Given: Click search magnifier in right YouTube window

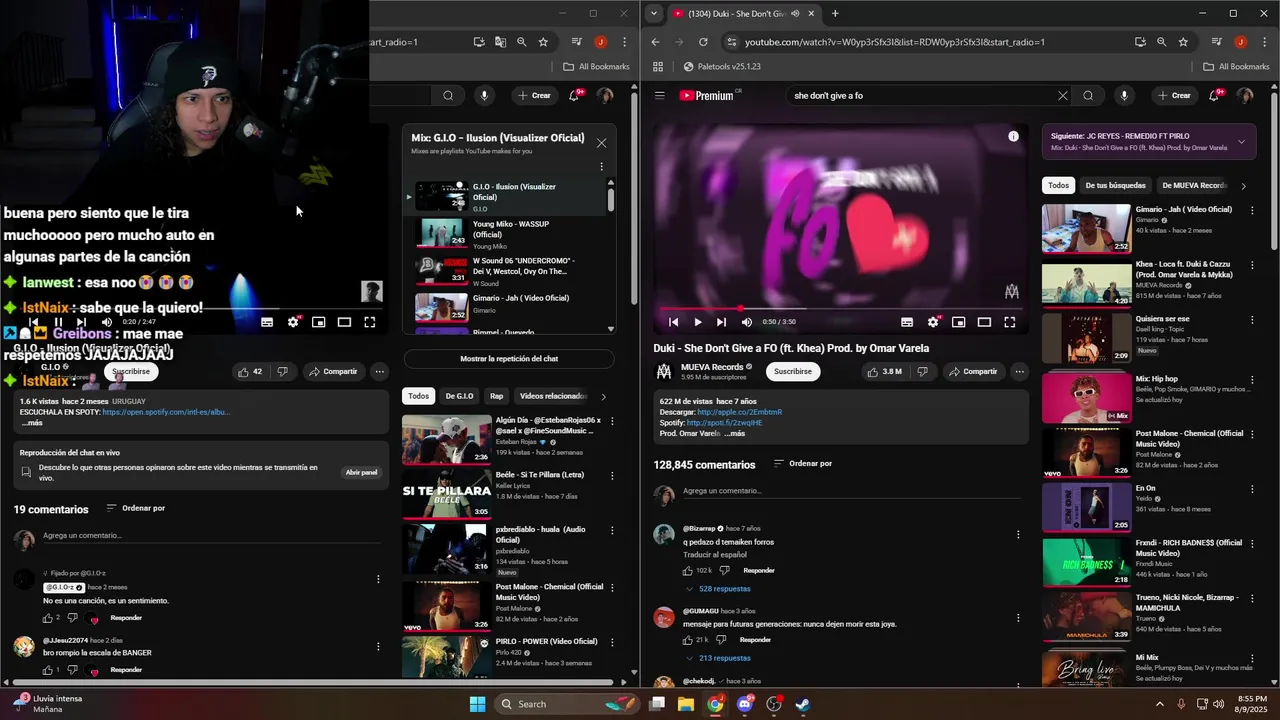Looking at the screenshot, I should (x=1088, y=96).
